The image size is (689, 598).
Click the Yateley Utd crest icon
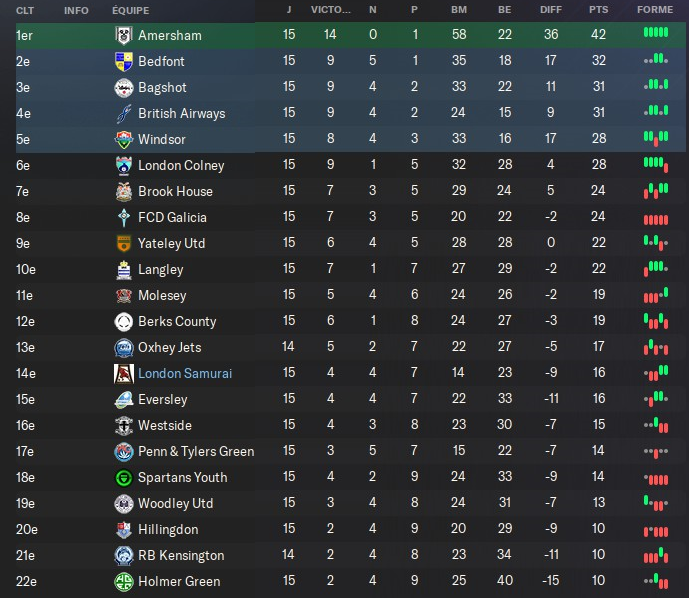point(123,243)
